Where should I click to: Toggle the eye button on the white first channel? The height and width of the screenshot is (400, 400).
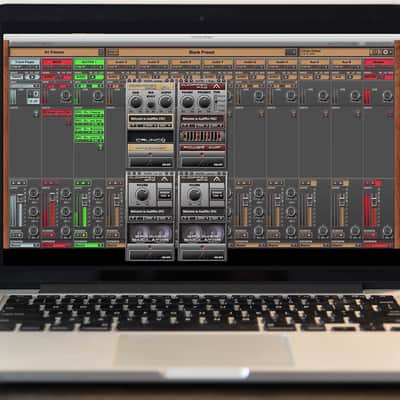tap(32, 77)
